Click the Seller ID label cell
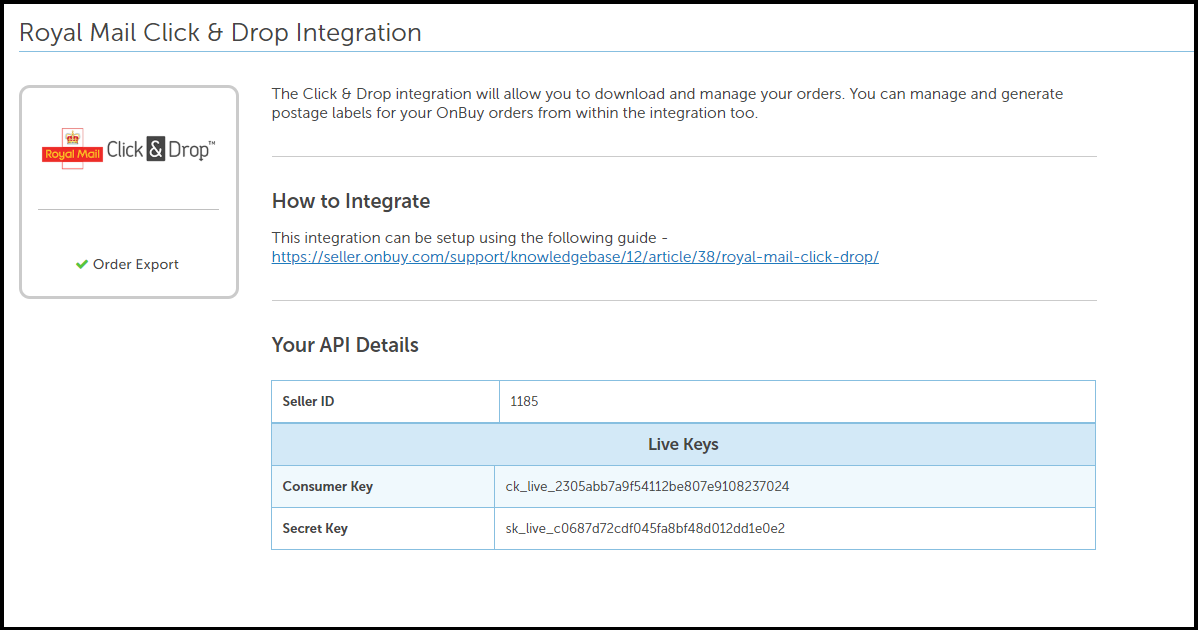This screenshot has height=630, width=1198. pos(308,402)
